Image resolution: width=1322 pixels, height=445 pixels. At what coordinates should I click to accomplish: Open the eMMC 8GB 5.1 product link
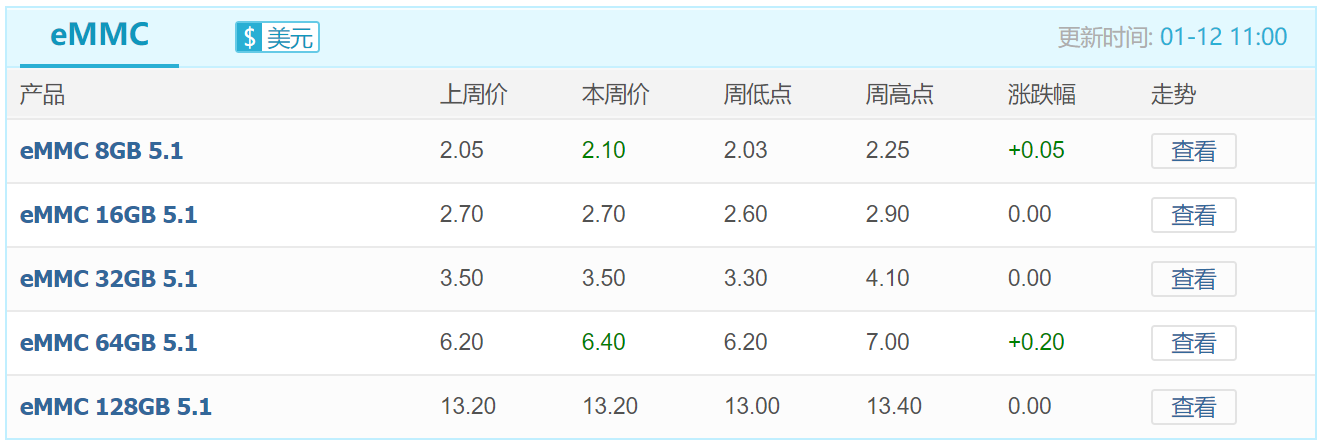[101, 151]
